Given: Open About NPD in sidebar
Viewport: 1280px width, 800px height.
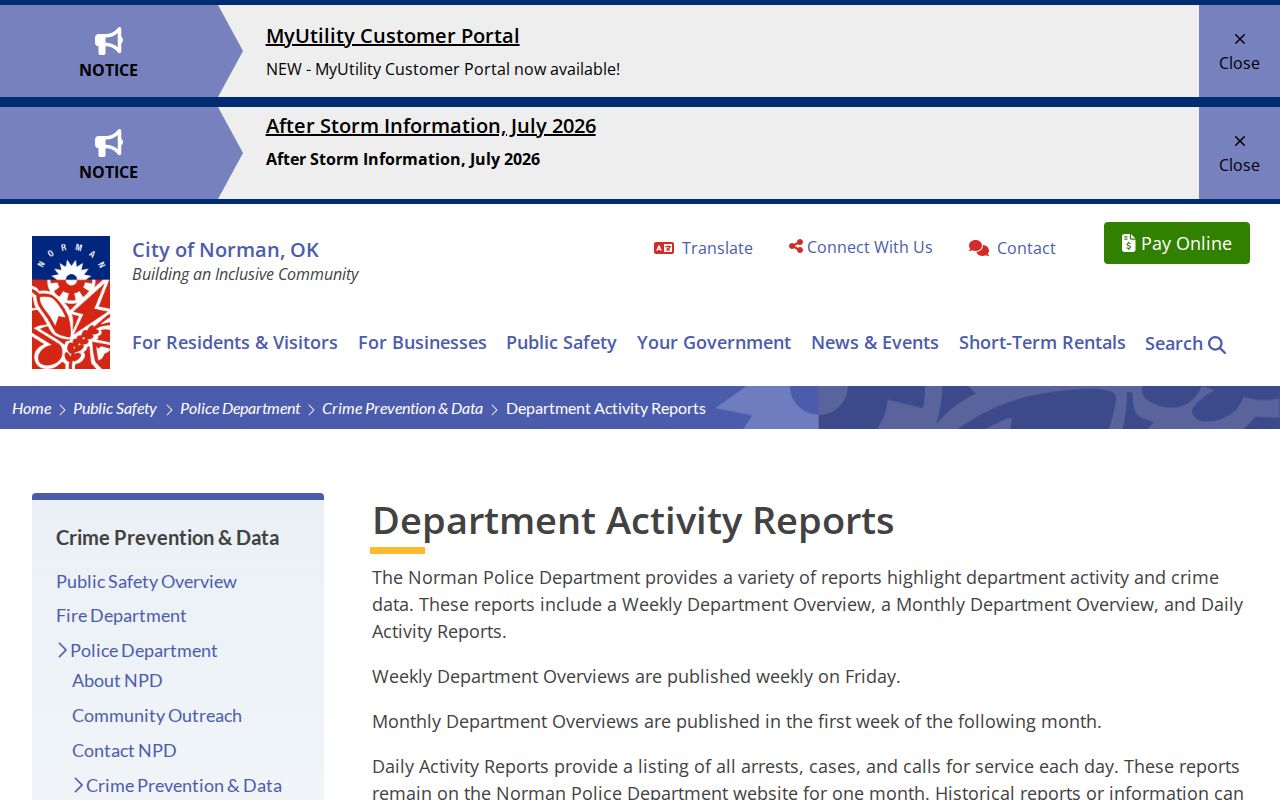Looking at the screenshot, I should pyautogui.click(x=117, y=680).
